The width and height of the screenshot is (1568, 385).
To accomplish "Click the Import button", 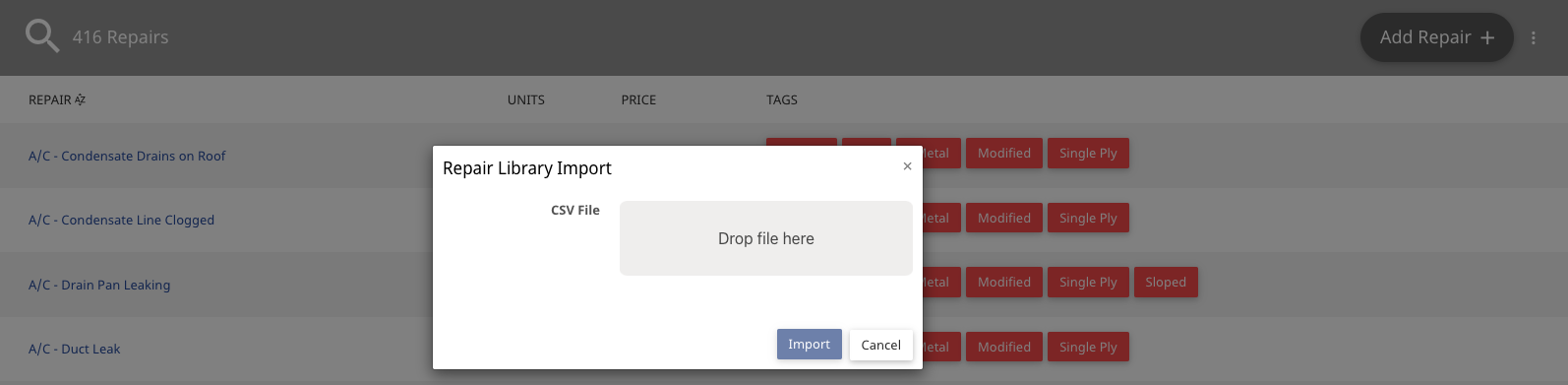I will [809, 344].
